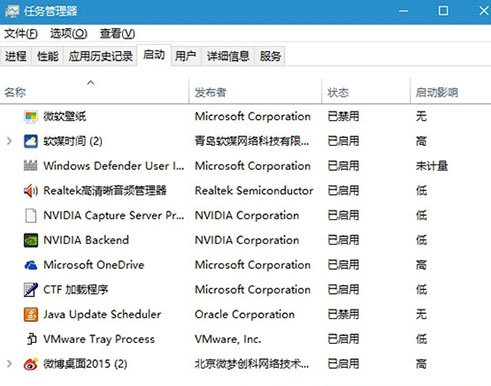Open the 文件(F) menu
This screenshot has width=491, height=386.
21,34
